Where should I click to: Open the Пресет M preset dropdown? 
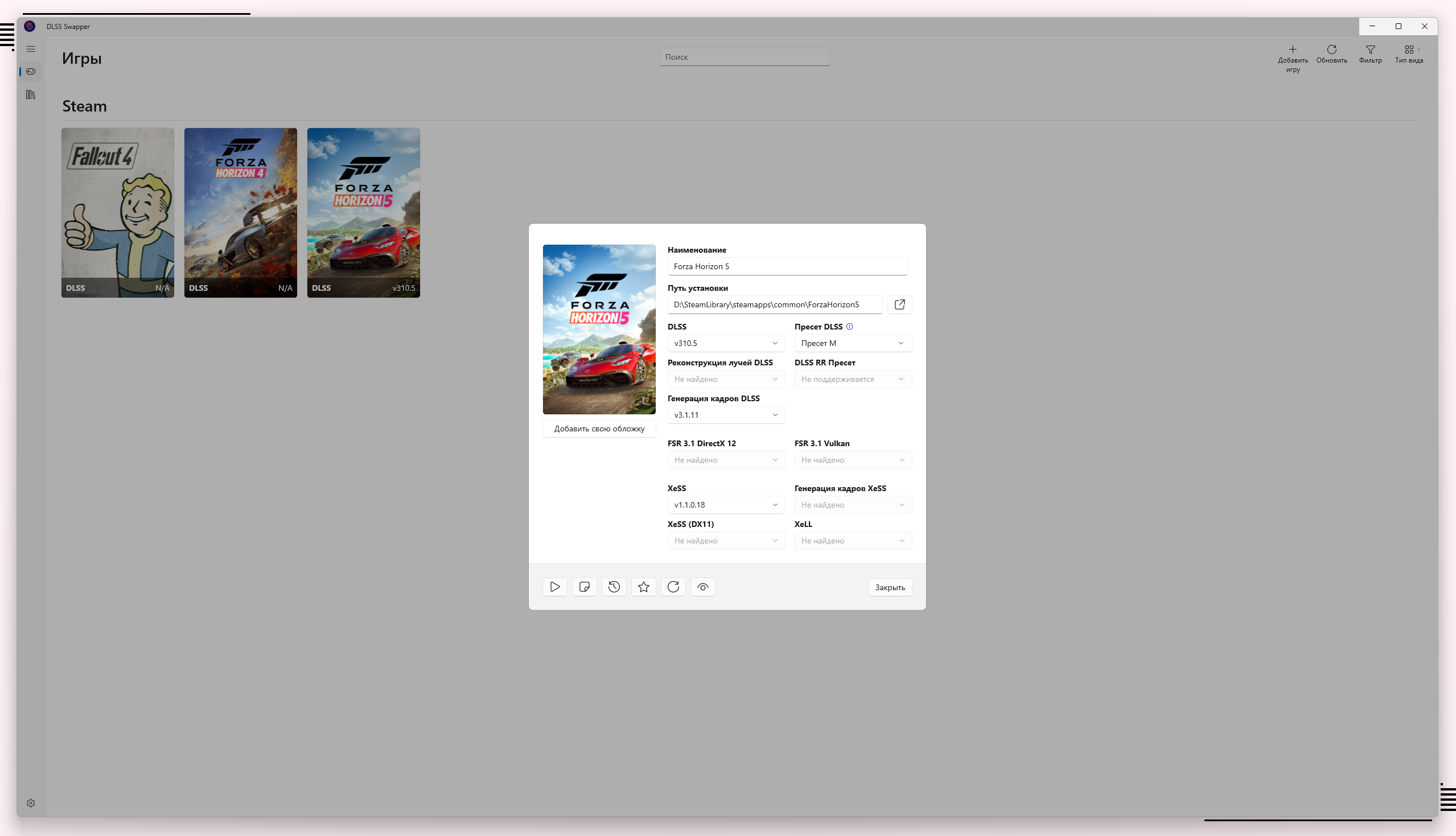(852, 343)
